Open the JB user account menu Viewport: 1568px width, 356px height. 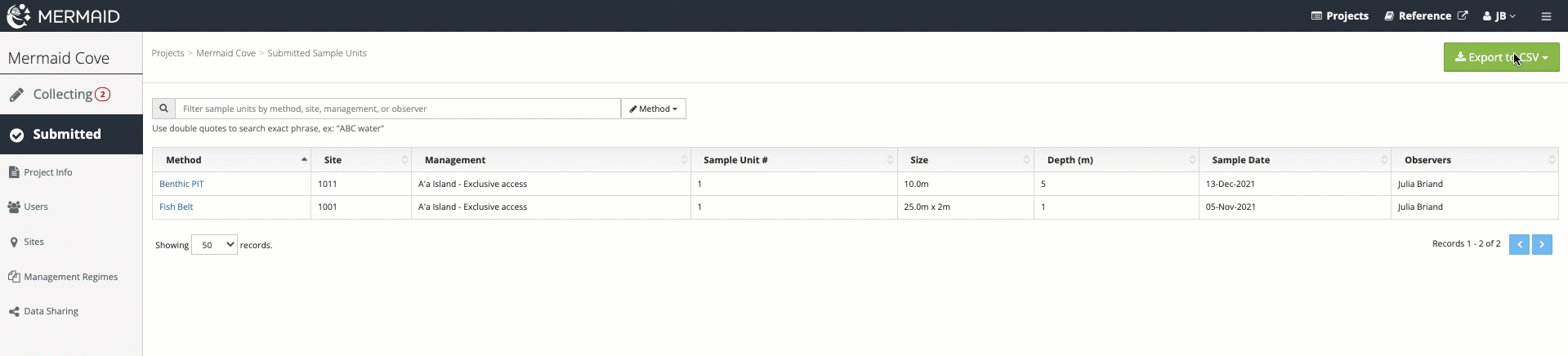click(1499, 16)
